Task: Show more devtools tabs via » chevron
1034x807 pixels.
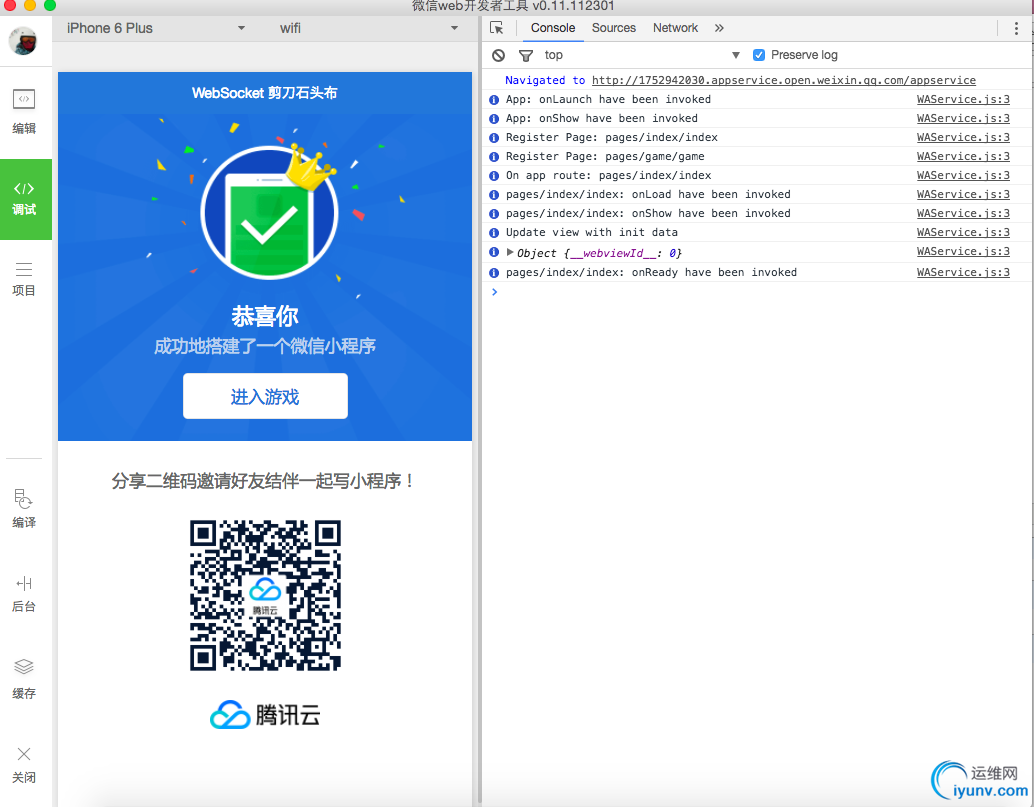Action: click(719, 28)
